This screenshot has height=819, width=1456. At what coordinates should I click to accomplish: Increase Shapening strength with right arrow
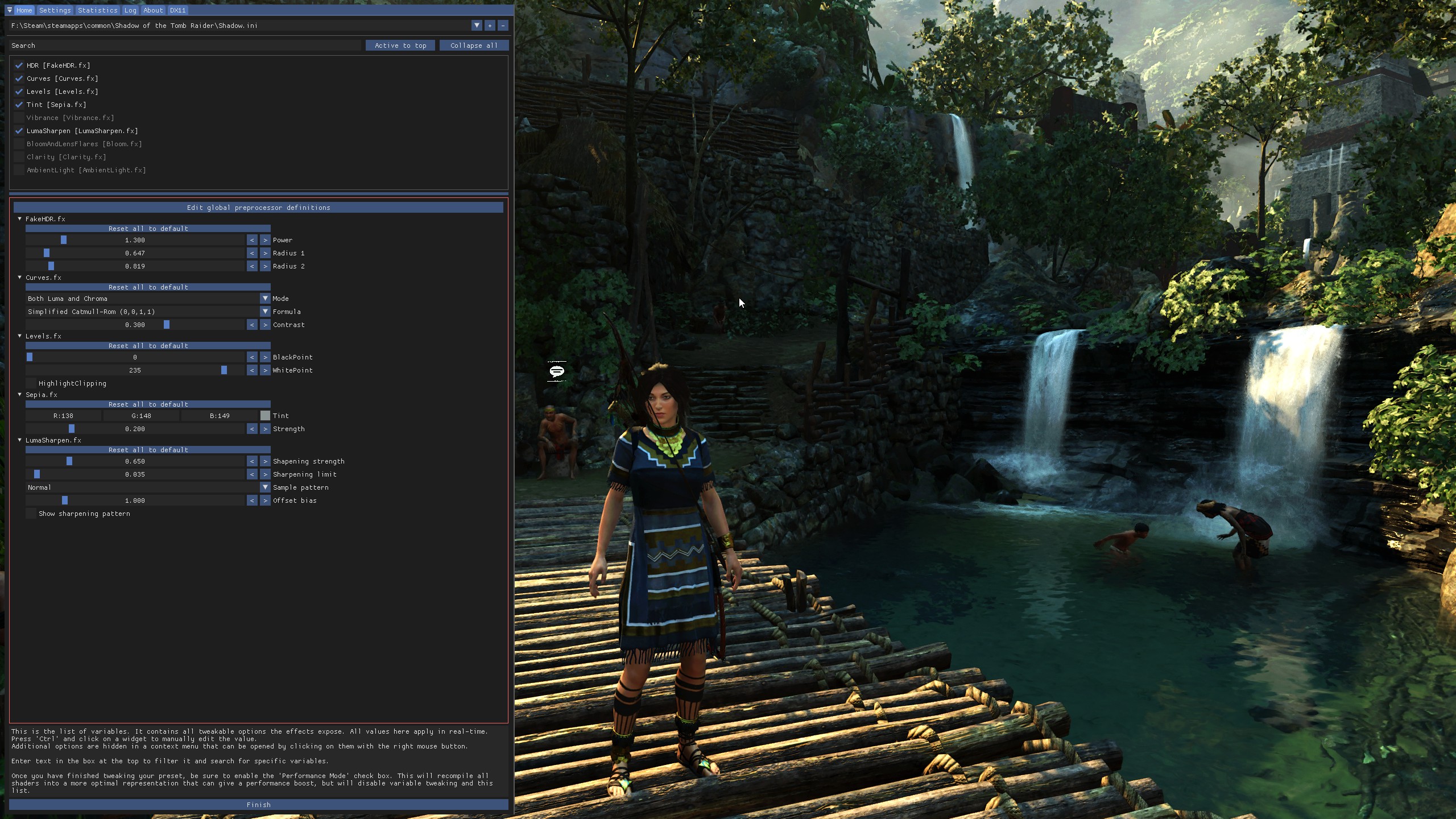265,461
